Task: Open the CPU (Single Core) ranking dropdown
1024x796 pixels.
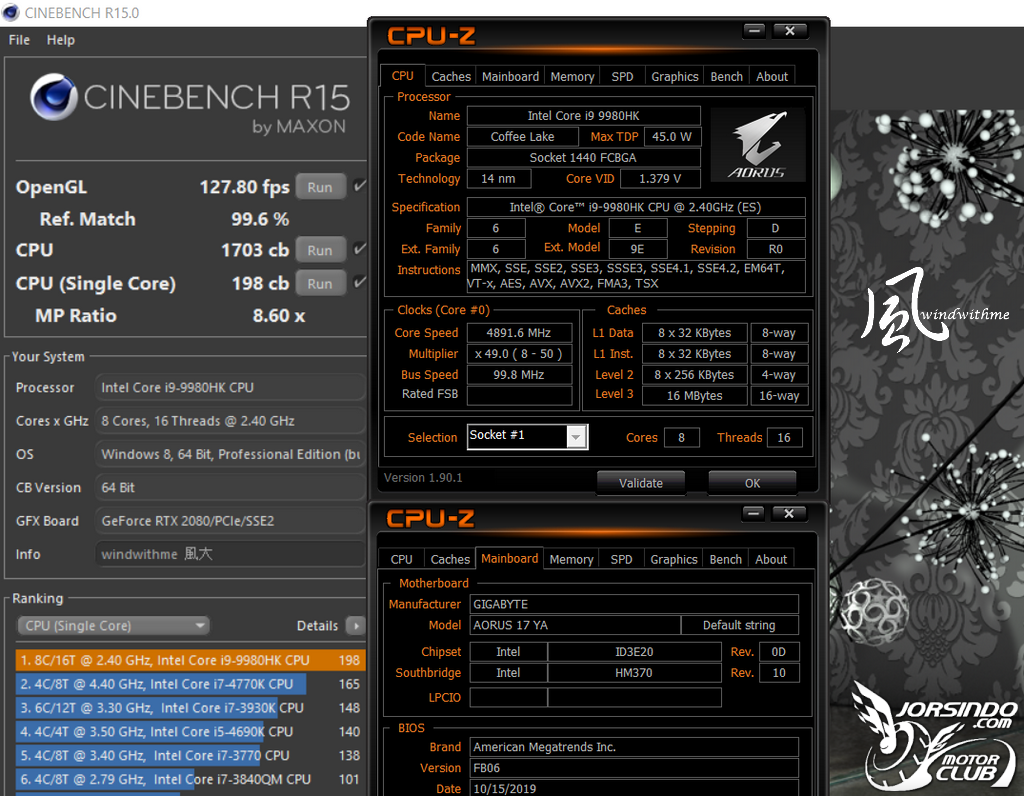Action: [x=113, y=626]
